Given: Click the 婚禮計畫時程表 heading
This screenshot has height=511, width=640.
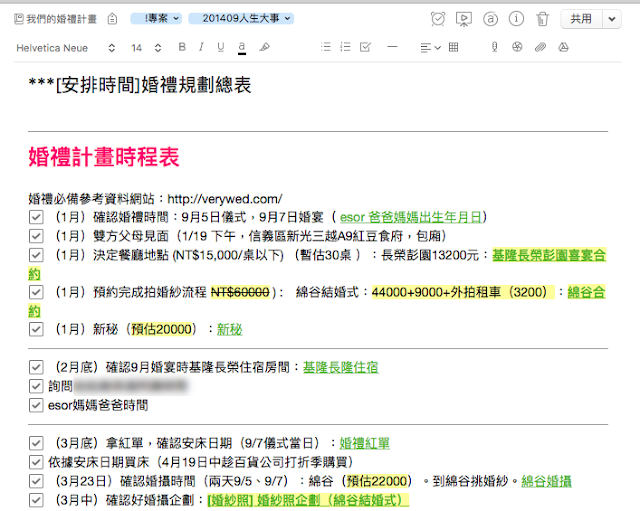Looking at the screenshot, I should pos(104,157).
